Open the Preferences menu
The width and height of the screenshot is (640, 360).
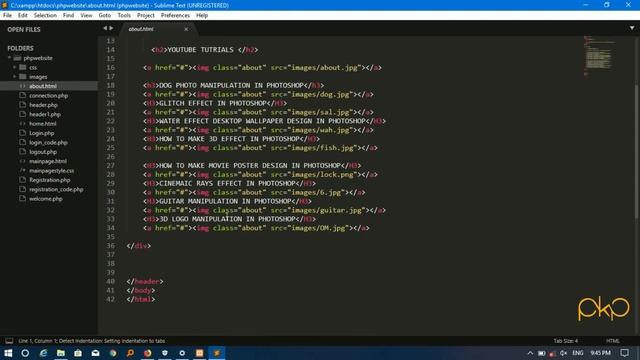point(175,15)
